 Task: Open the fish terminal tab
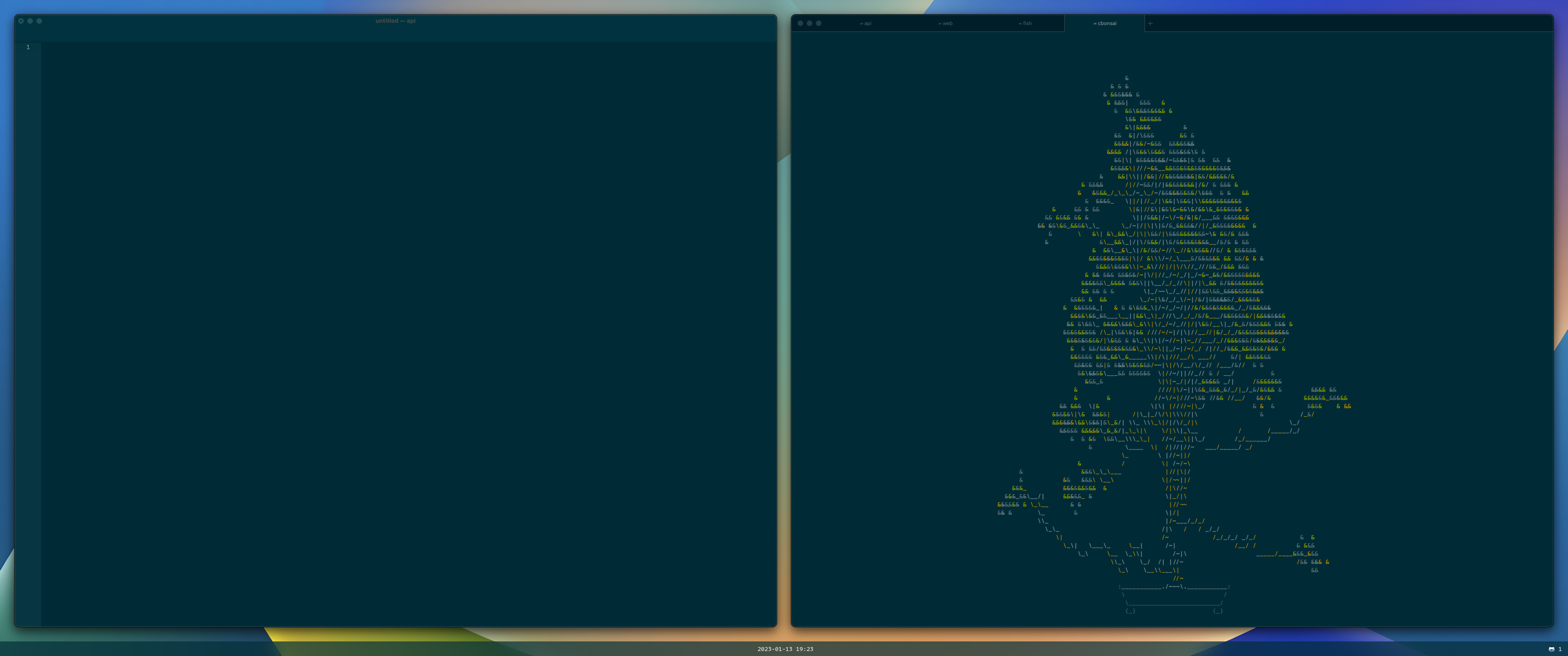[x=1025, y=24]
